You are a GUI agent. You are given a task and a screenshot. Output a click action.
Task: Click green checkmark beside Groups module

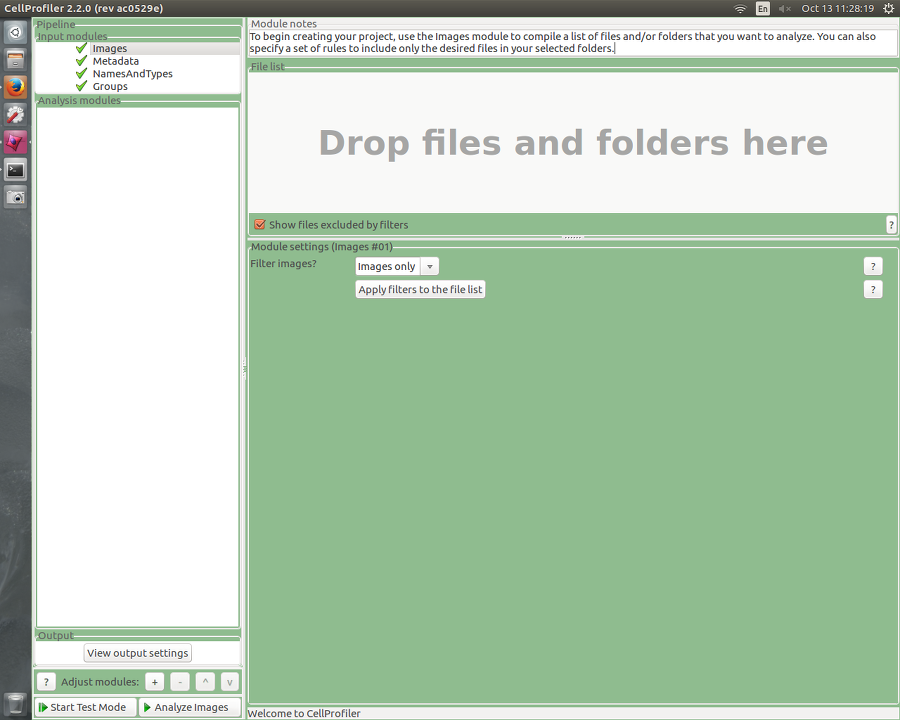[82, 86]
